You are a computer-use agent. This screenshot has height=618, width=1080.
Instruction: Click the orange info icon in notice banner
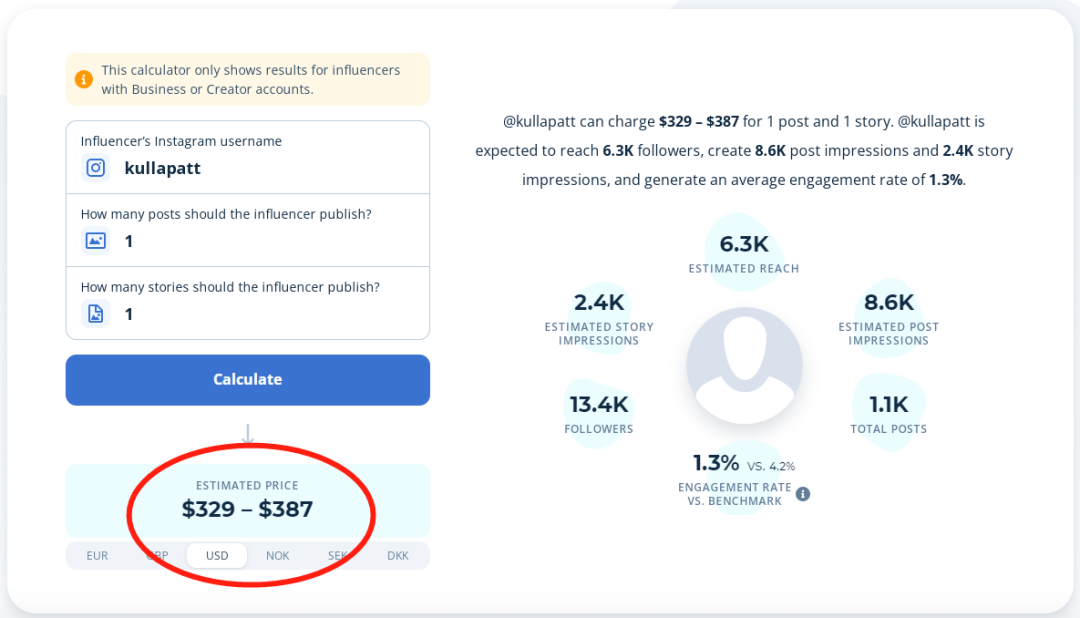click(x=83, y=79)
